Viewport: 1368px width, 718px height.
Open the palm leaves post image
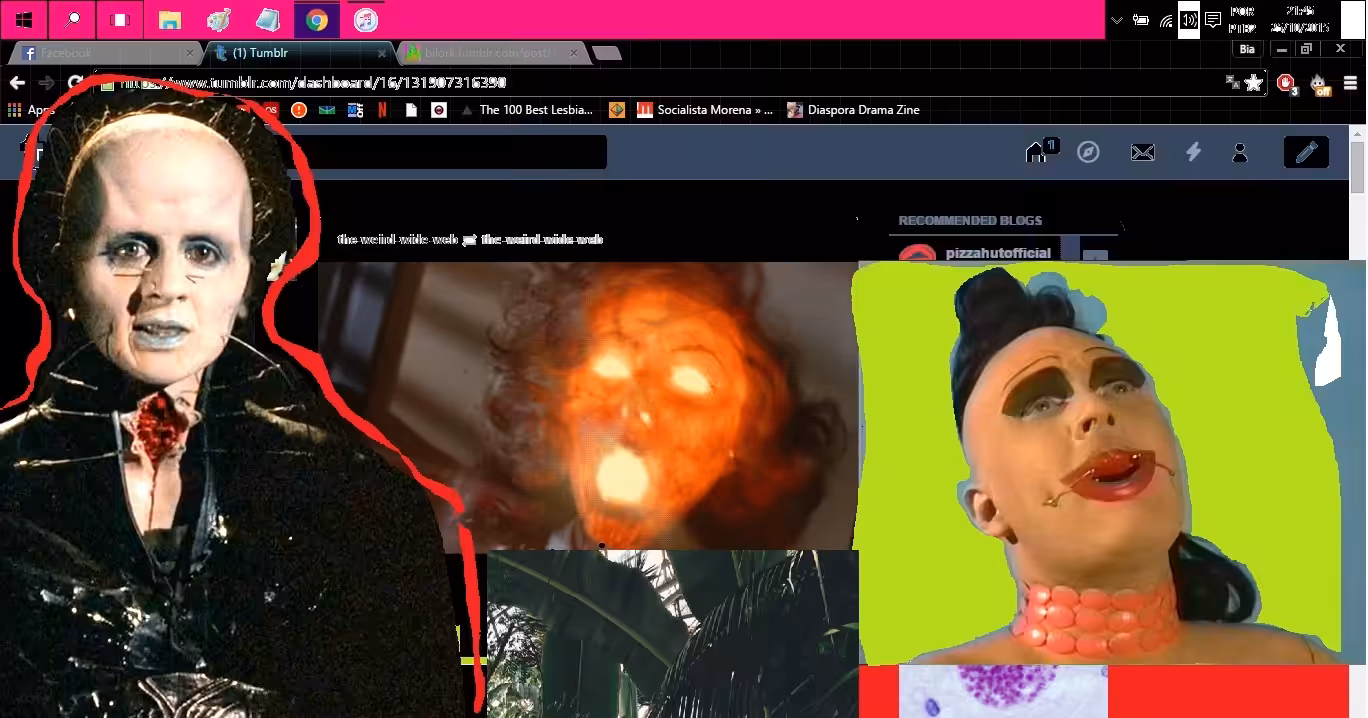(672, 634)
